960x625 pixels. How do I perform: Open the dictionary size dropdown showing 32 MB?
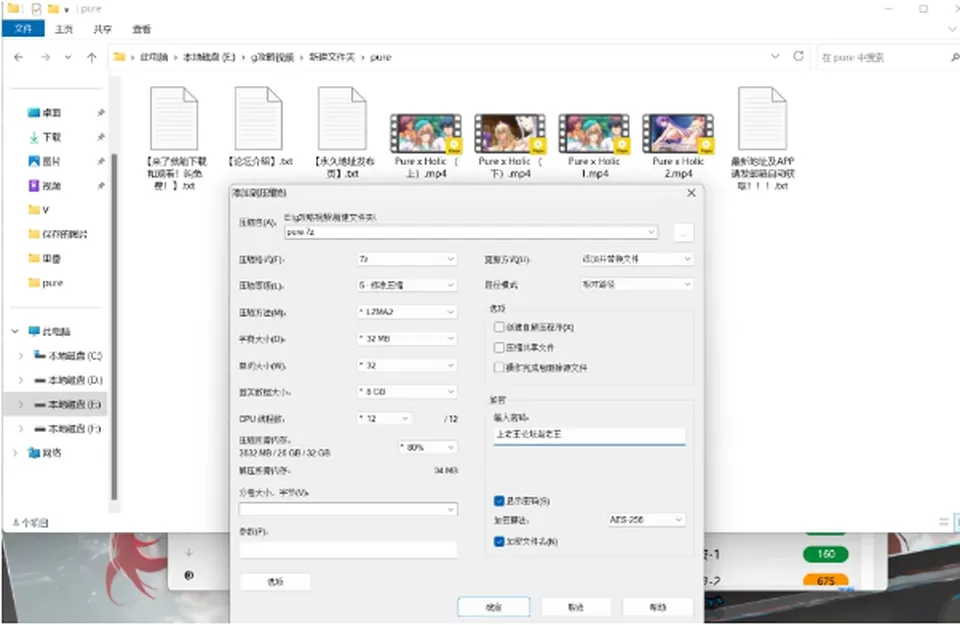407,338
